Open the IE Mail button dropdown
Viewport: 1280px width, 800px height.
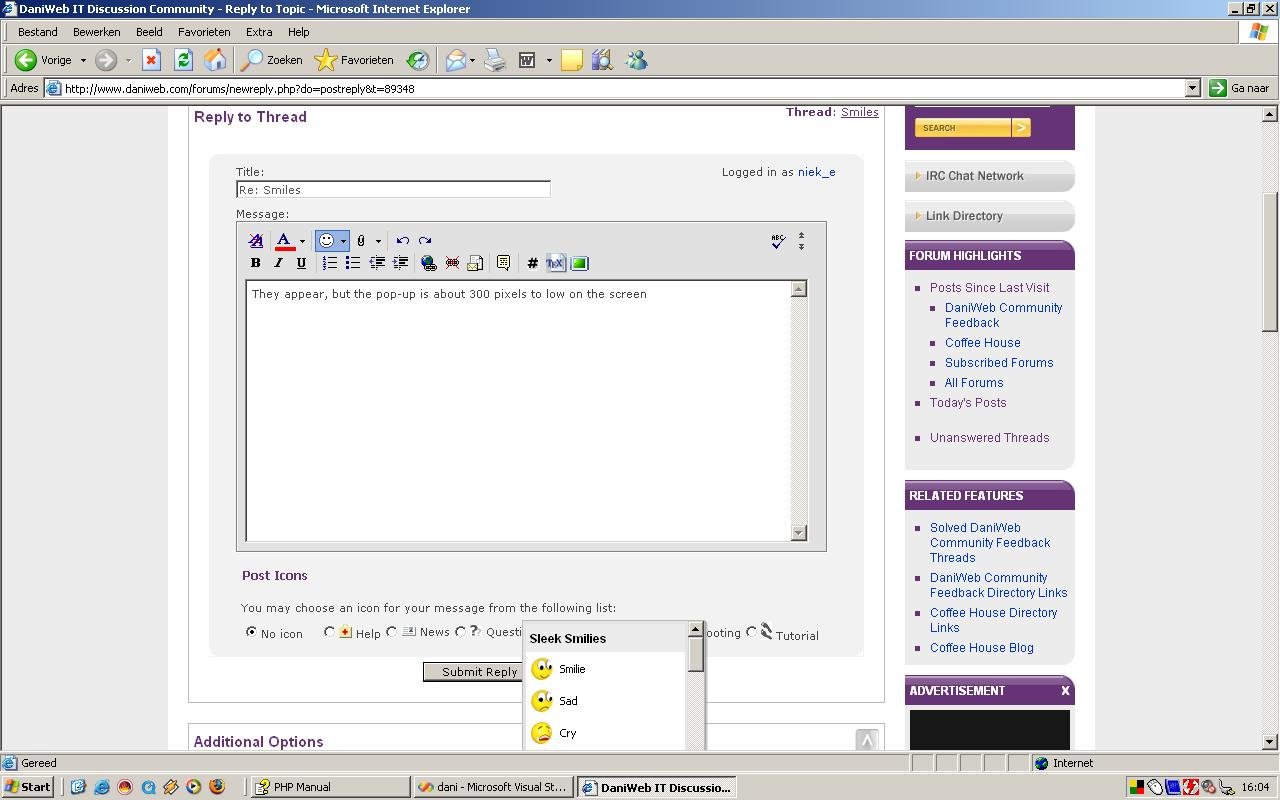(x=472, y=60)
